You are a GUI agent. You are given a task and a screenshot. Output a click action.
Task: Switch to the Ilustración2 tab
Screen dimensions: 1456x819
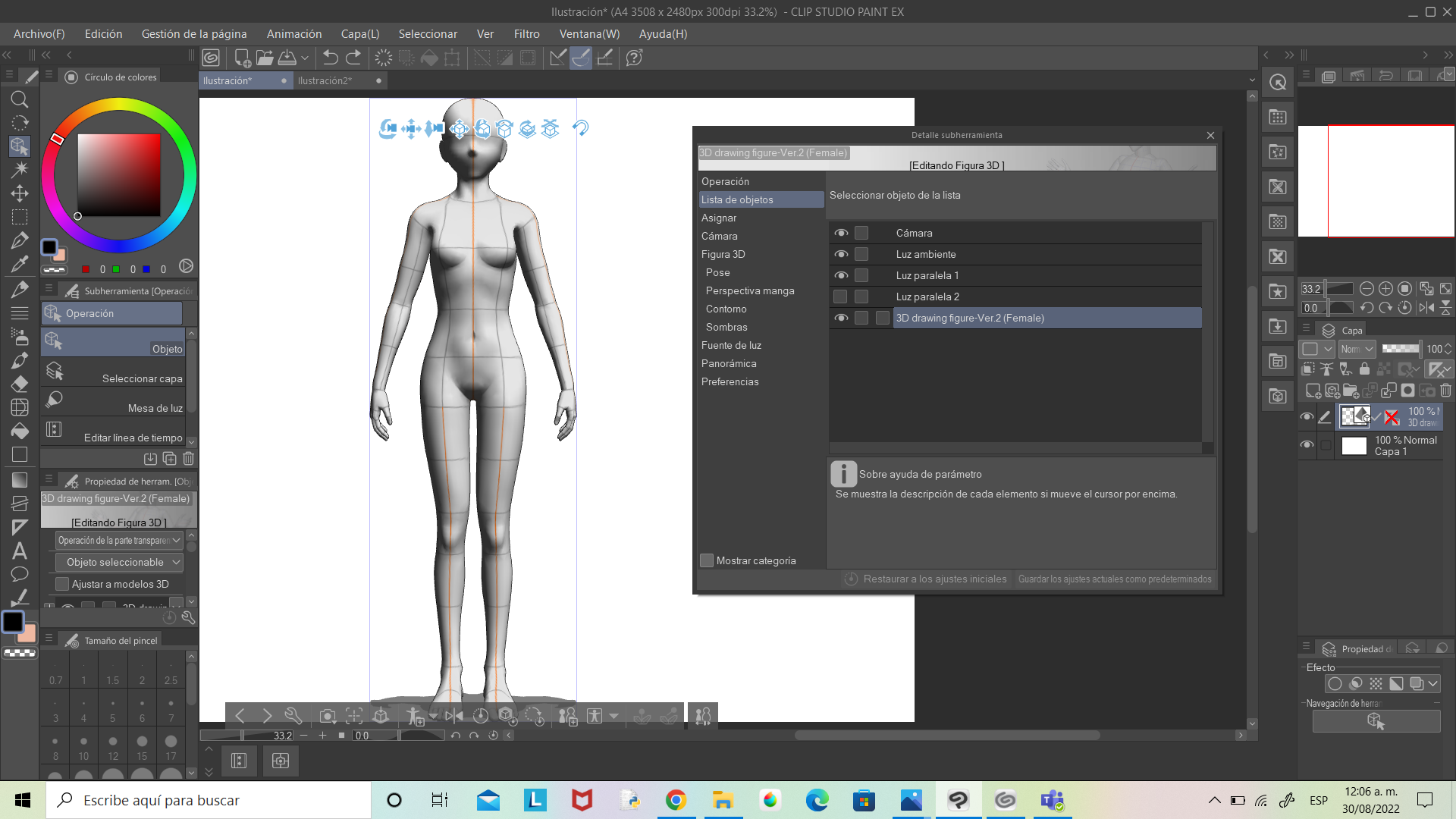325,80
